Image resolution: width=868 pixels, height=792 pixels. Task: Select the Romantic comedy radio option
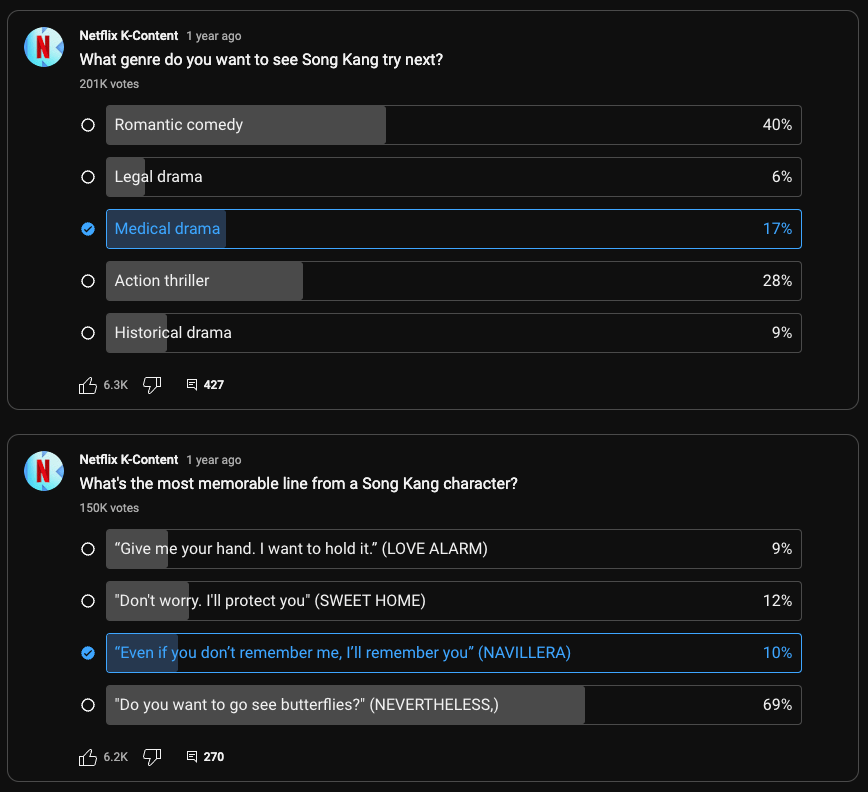pyautogui.click(x=88, y=125)
